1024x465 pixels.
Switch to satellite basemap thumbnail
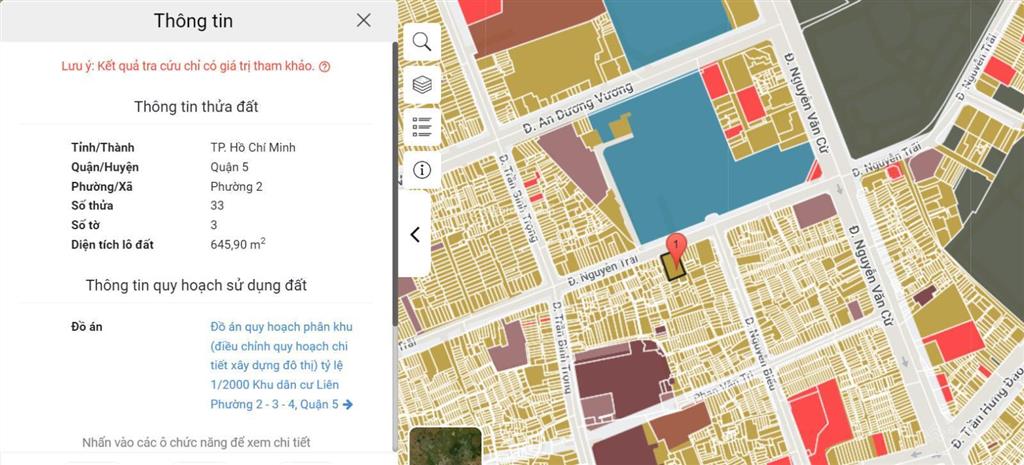(445, 447)
